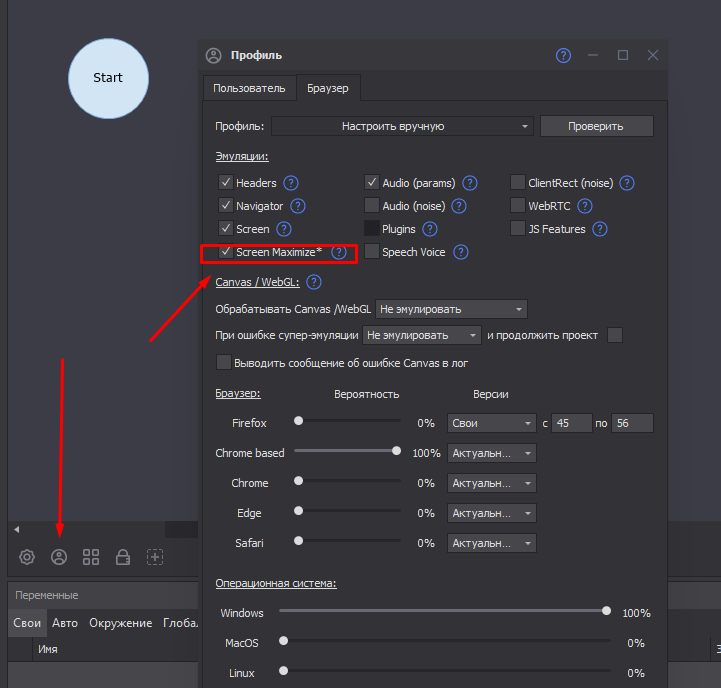Screen dimensions: 721x688
Task: Enable the Audio (noise) checkbox
Action: 372,206
